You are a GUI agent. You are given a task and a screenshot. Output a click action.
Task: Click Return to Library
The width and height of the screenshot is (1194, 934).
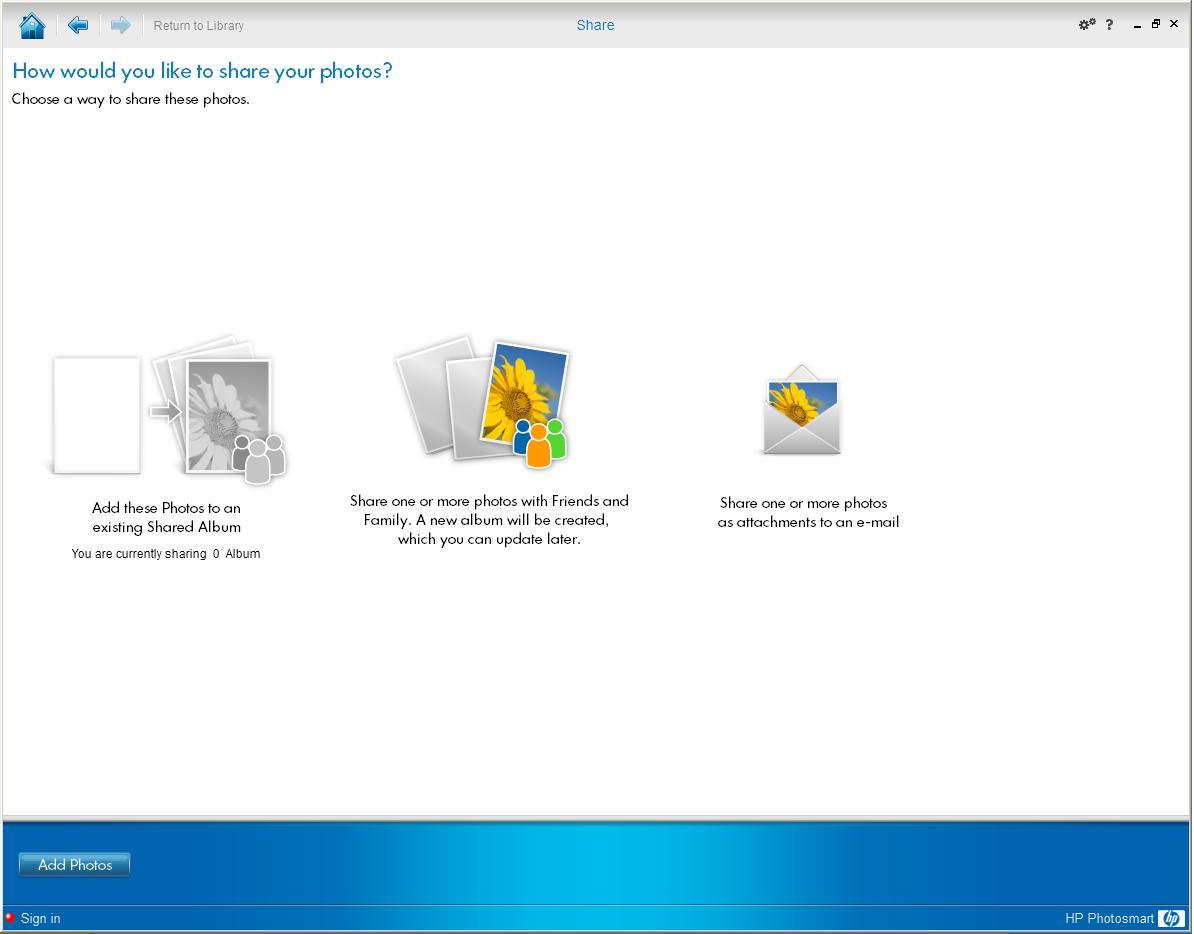coord(198,26)
